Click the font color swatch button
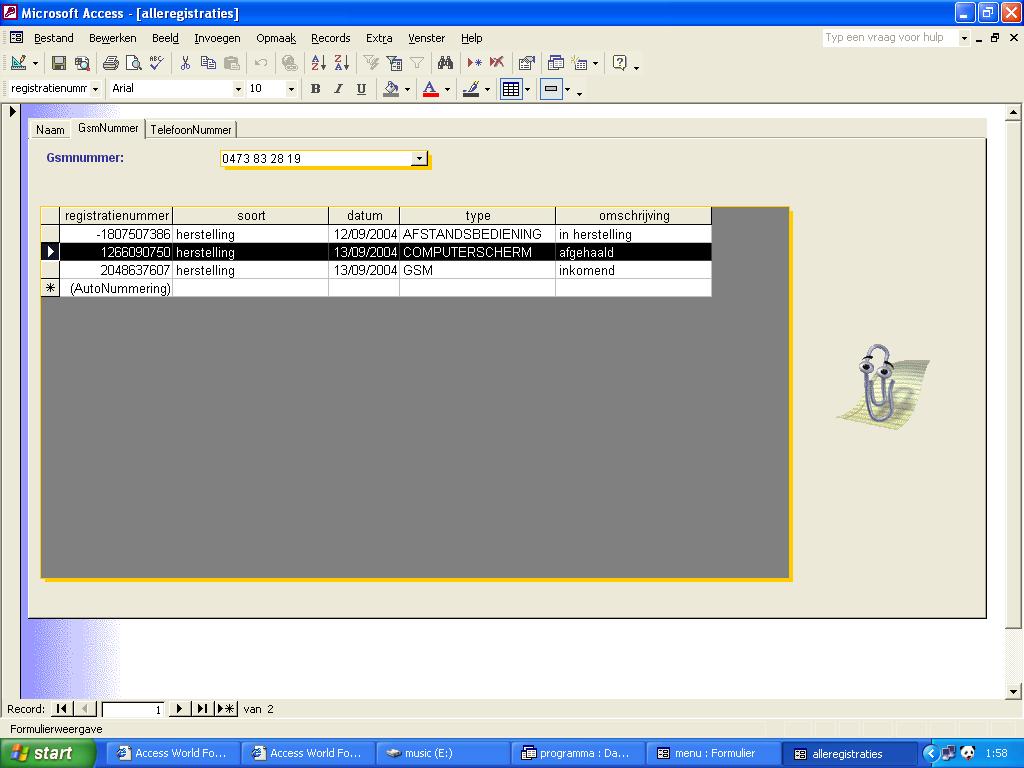1024x768 pixels. pyautogui.click(x=430, y=89)
